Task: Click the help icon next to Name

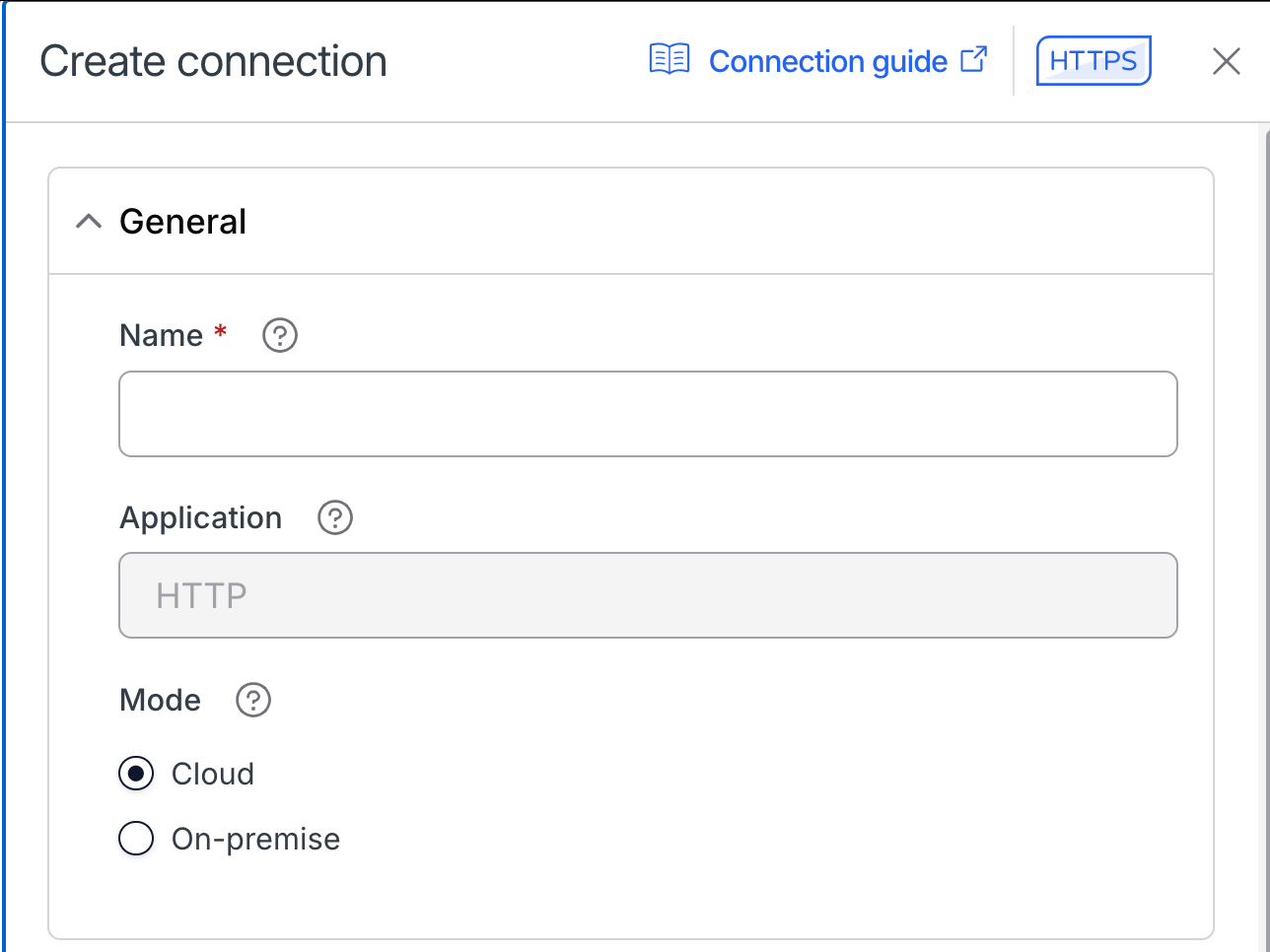Action: pos(280,335)
